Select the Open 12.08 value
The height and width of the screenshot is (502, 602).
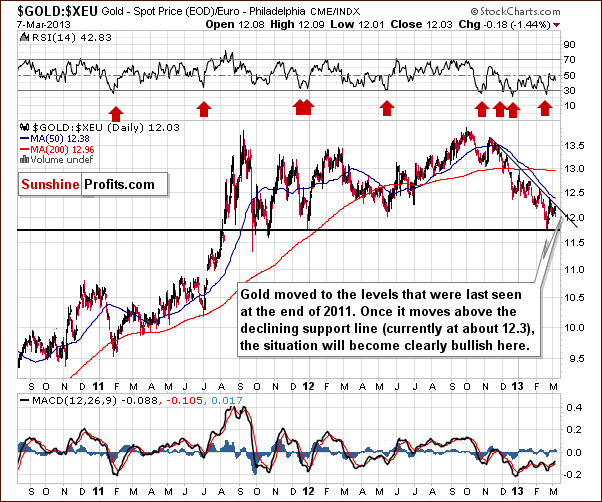235,25
